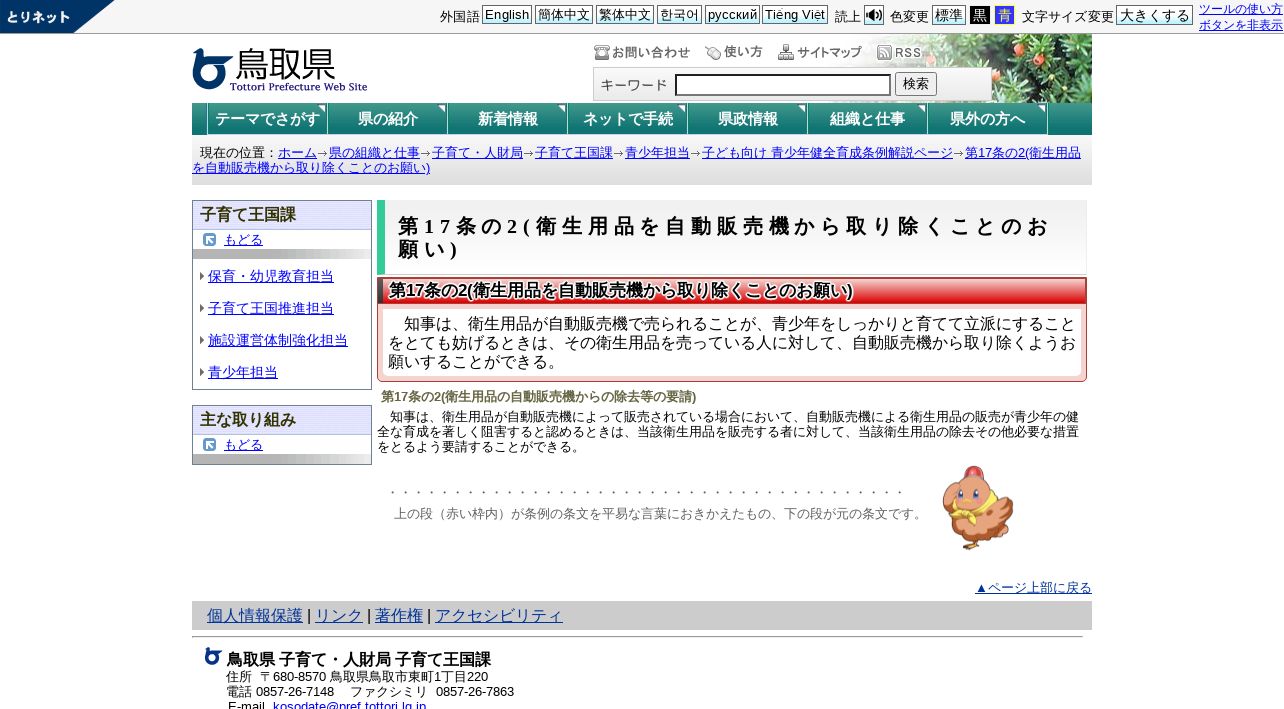Click 第17条の2(衛生用品の自動販売機からの除去等の要請) heading

pyautogui.click(x=539, y=397)
